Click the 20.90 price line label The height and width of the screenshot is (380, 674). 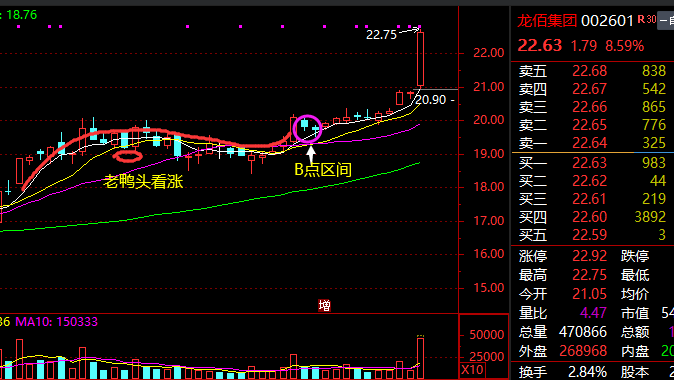[x=431, y=100]
